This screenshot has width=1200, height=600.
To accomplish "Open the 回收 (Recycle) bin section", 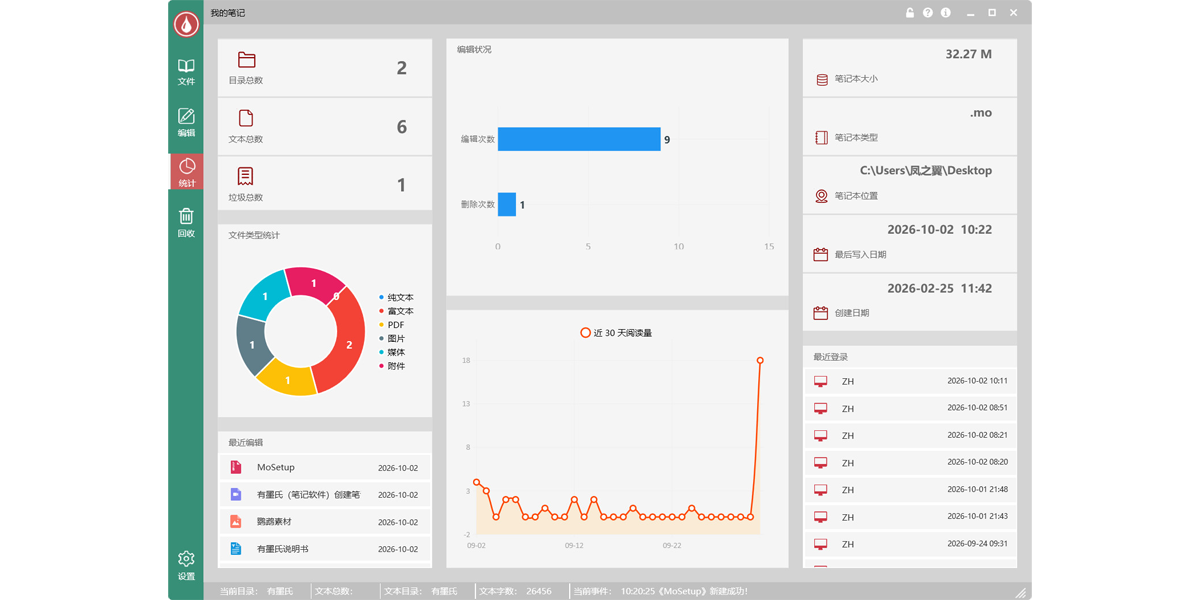I will click(186, 222).
